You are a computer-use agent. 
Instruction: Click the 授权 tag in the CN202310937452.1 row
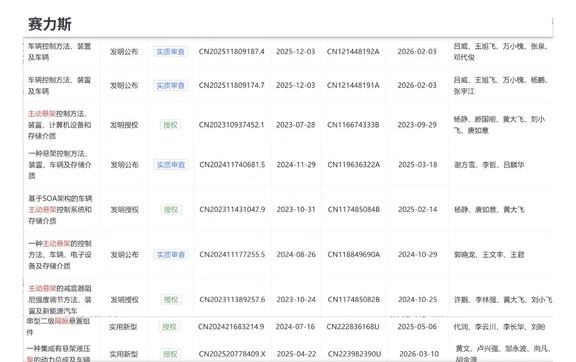pyautogui.click(x=170, y=125)
